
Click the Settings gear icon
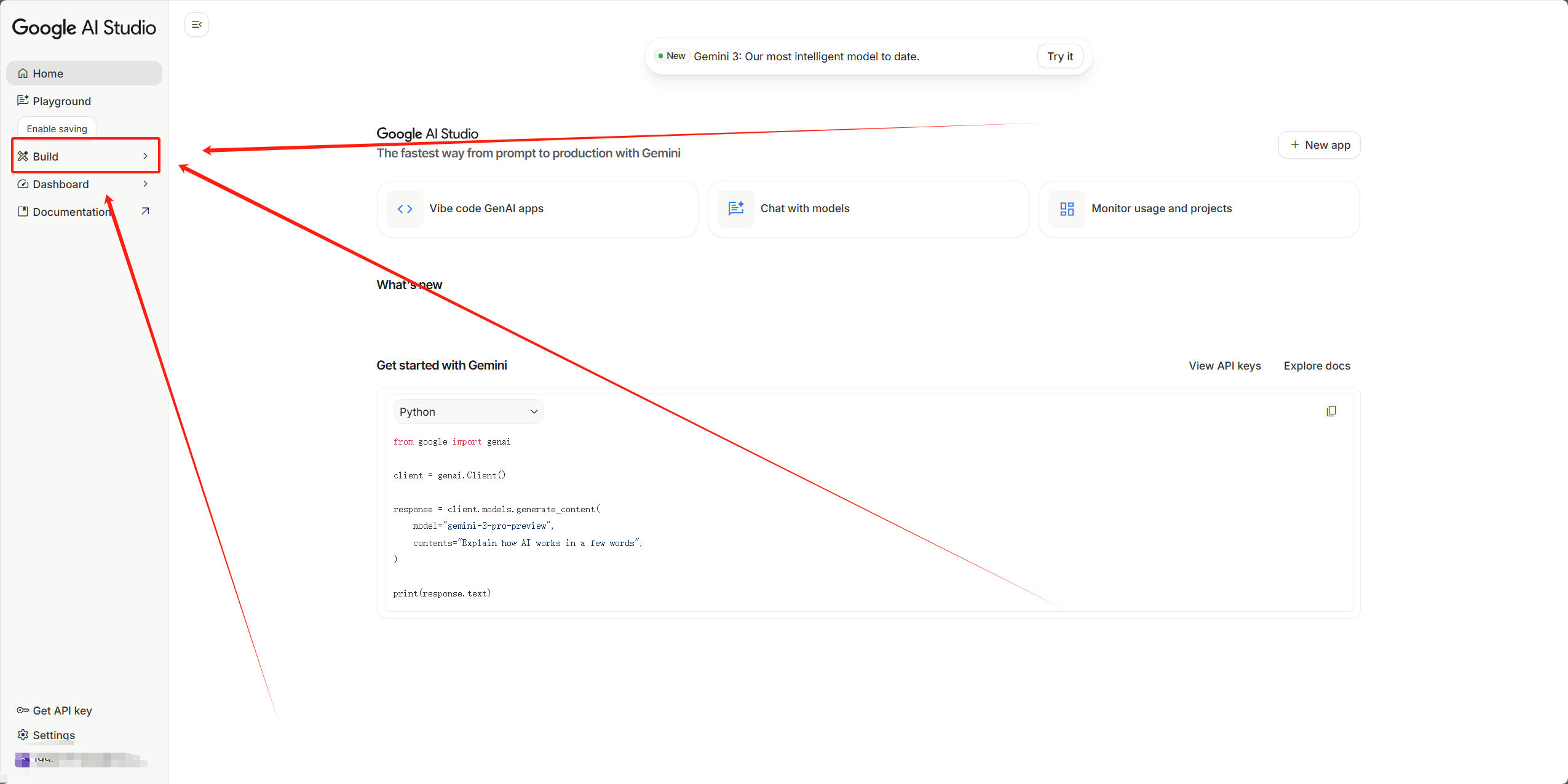pyautogui.click(x=23, y=735)
